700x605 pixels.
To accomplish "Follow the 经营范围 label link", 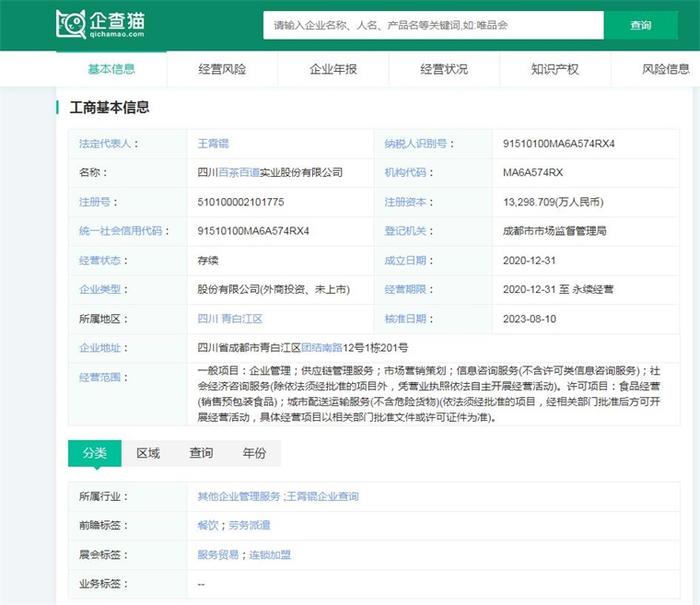I will click(x=100, y=377).
